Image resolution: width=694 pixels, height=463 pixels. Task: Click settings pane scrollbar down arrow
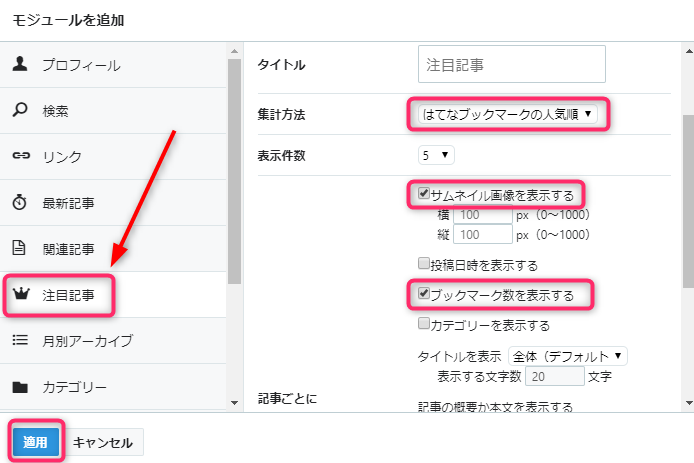click(689, 403)
